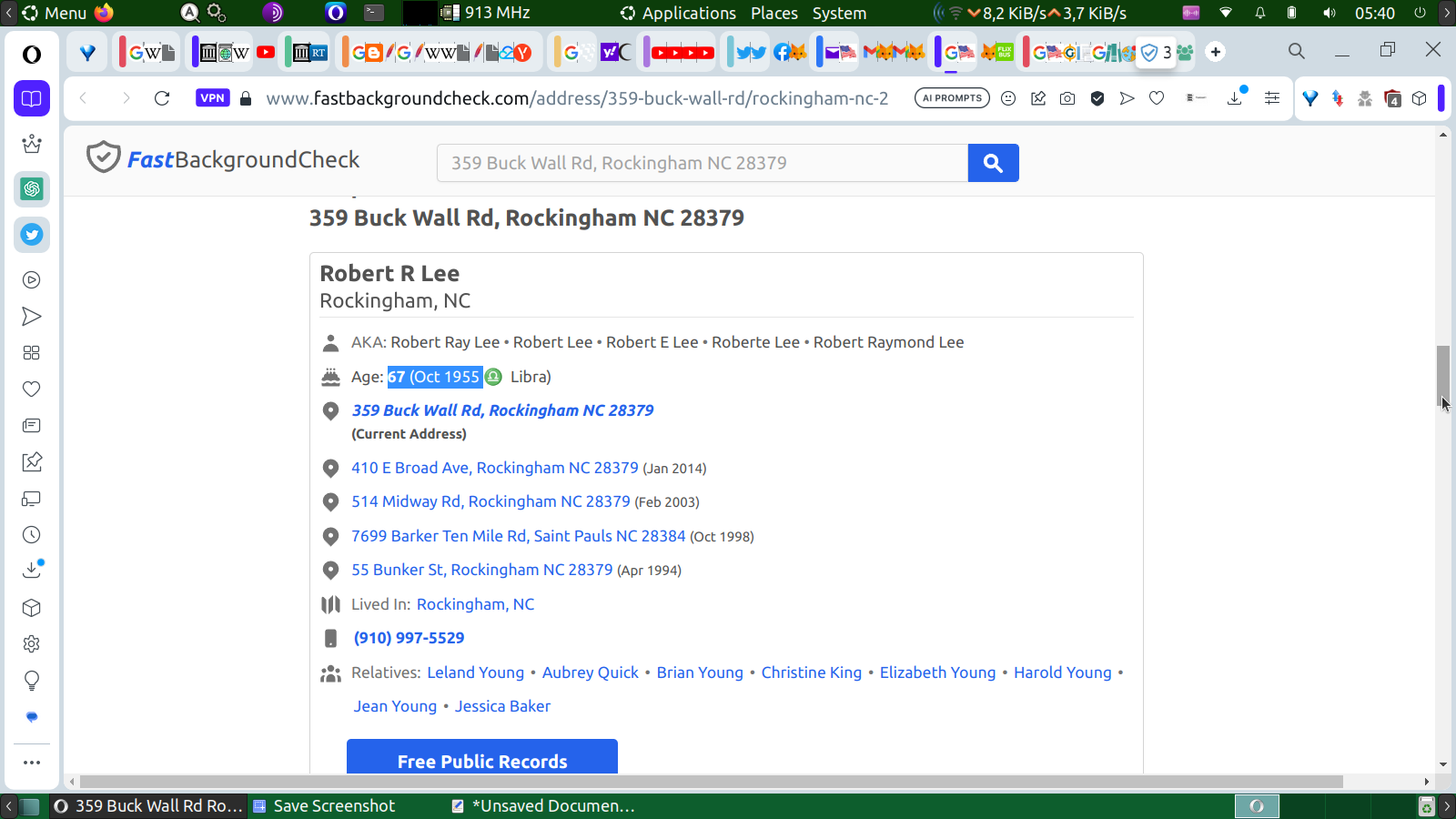Click the phone number (910) 997-5529
Image resolution: width=1456 pixels, height=819 pixels.
coord(409,638)
